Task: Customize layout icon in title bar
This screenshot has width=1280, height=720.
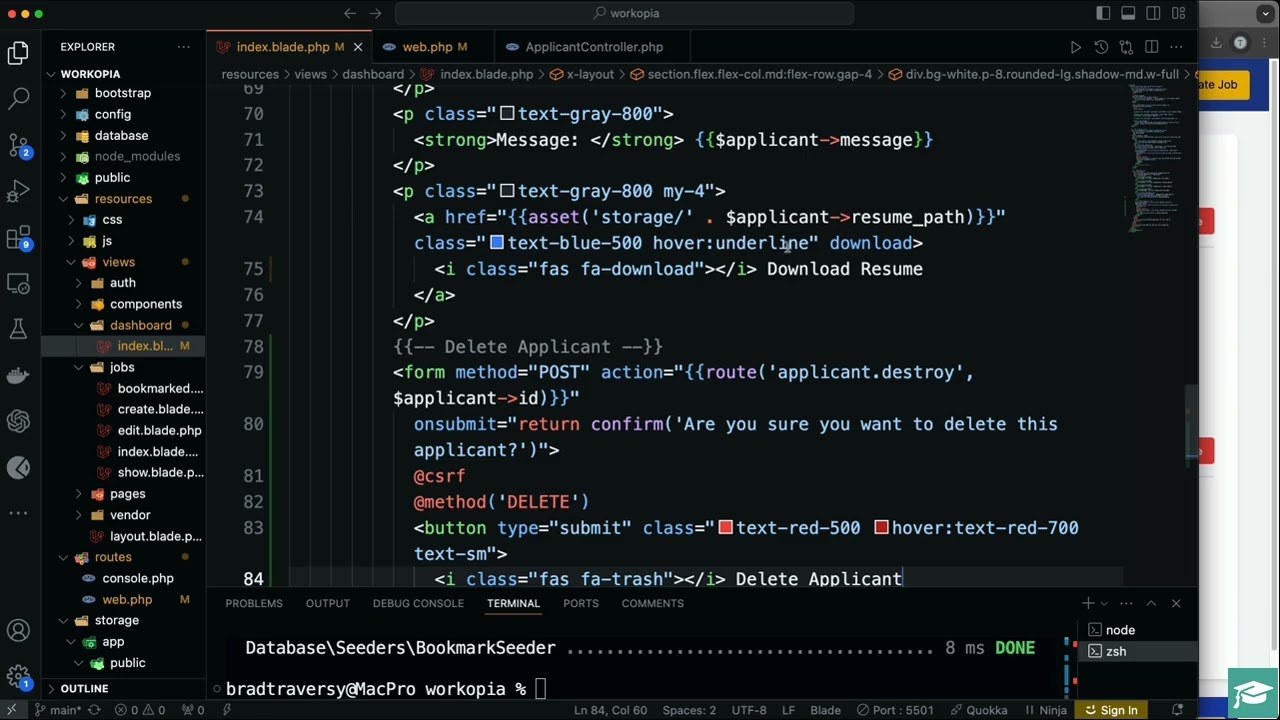Action: pyautogui.click(x=1179, y=13)
